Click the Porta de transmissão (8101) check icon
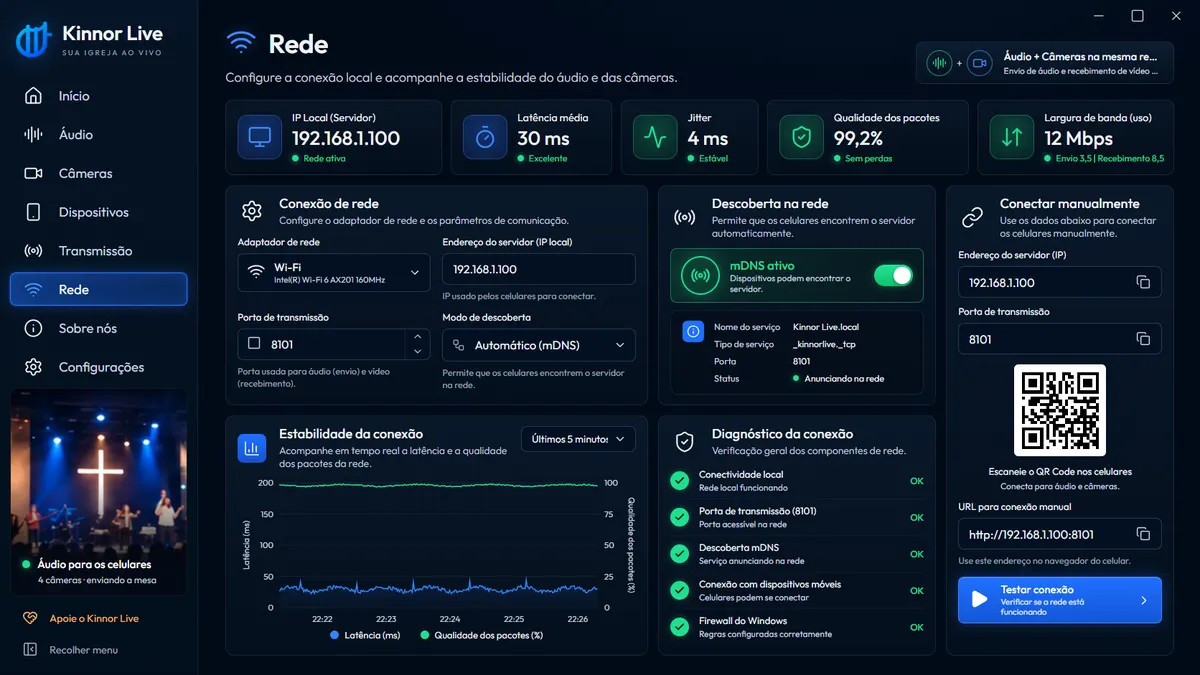Viewport: 1200px width, 675px height. [x=680, y=517]
